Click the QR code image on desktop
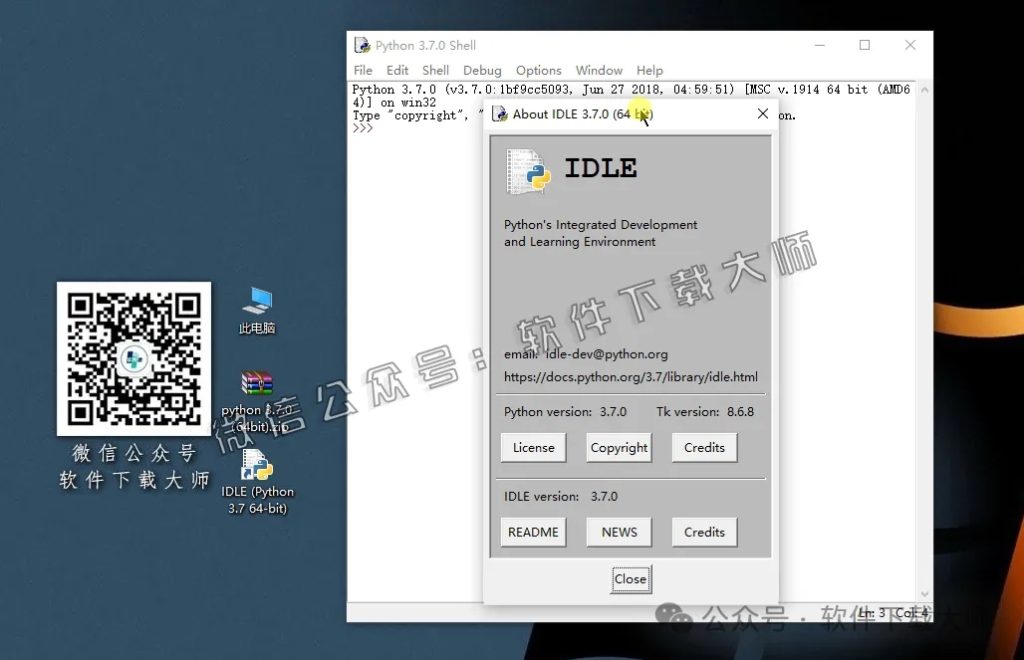Viewport: 1024px width, 660px height. pyautogui.click(x=133, y=358)
